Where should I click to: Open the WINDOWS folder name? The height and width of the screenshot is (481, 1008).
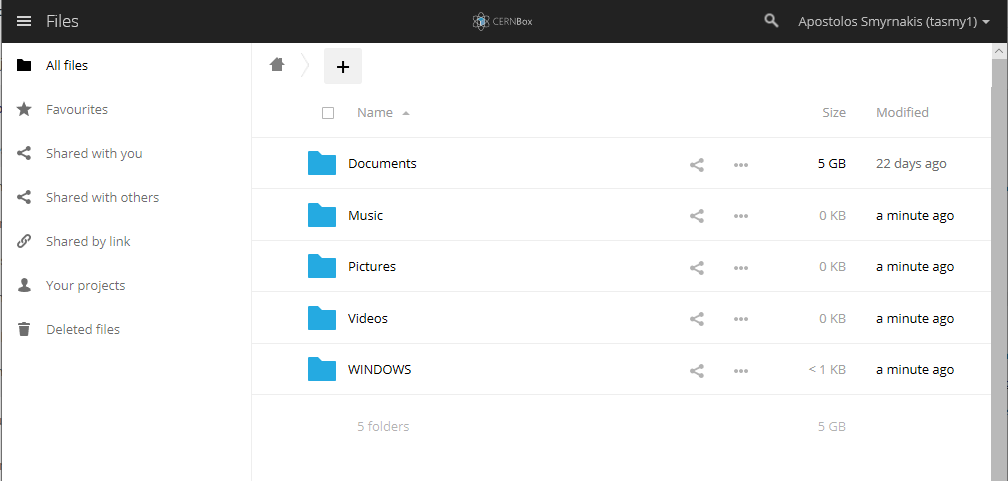pyautogui.click(x=379, y=369)
